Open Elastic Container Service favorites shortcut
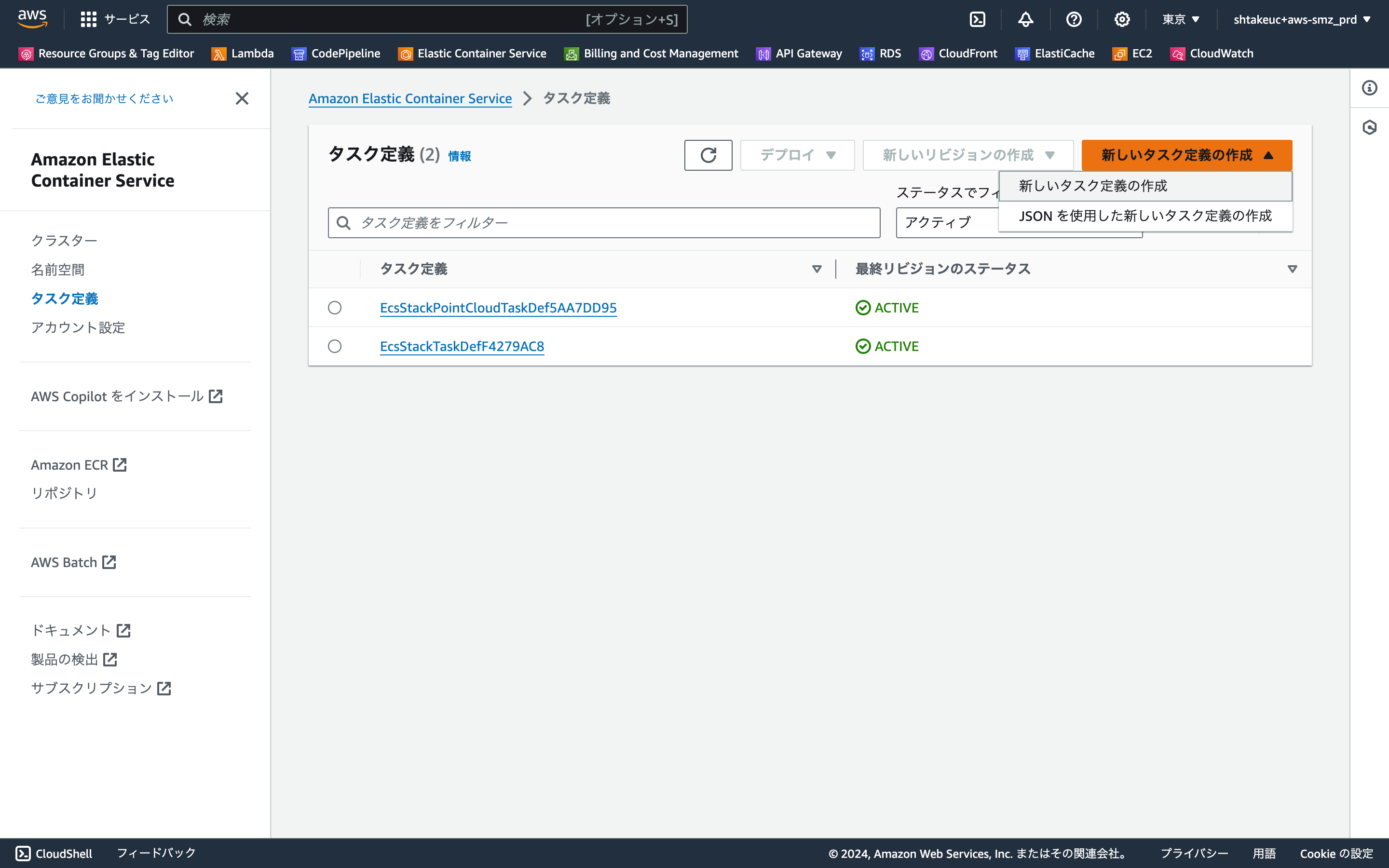Screen dimensions: 1389x868 (x=472, y=54)
